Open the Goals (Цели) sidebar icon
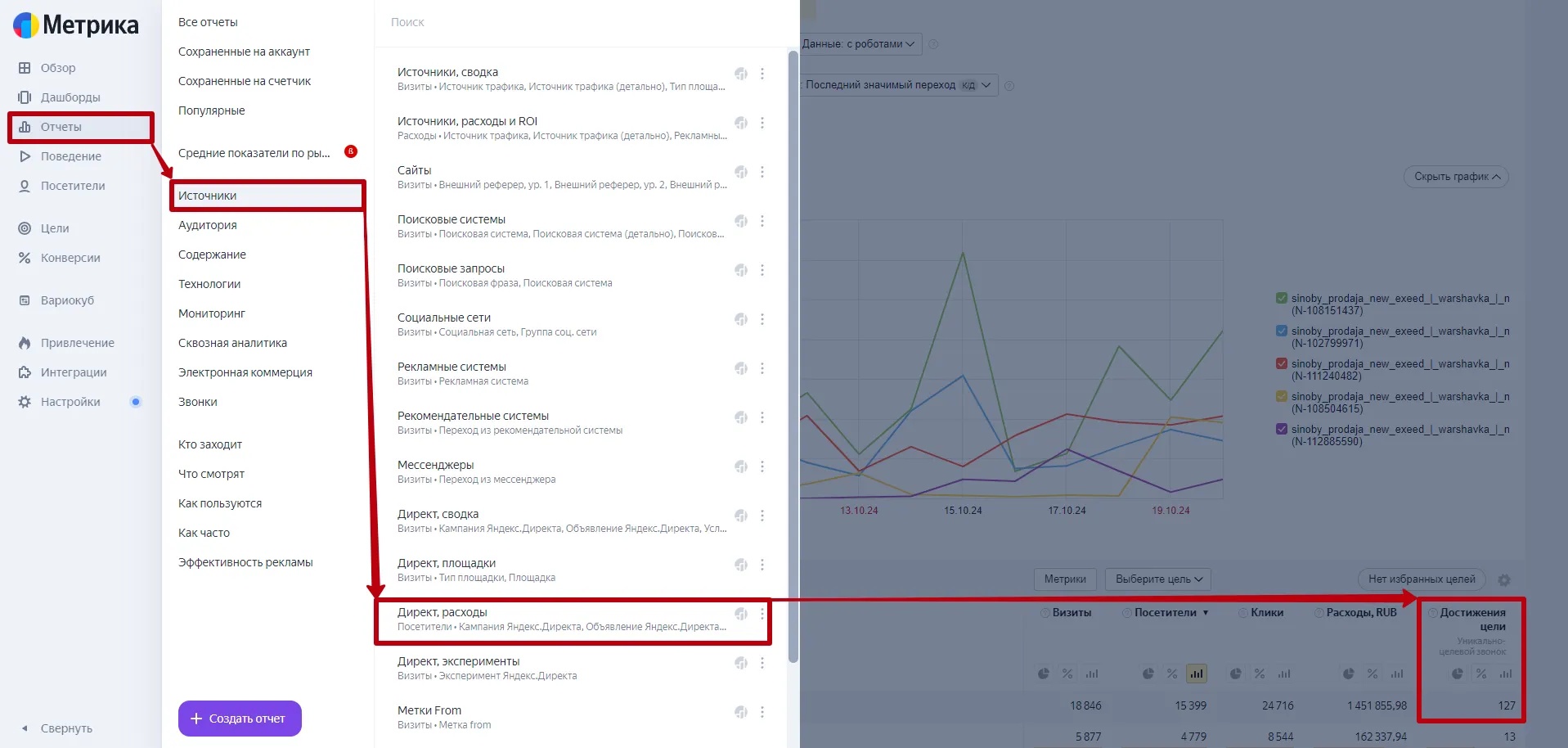 [x=25, y=228]
